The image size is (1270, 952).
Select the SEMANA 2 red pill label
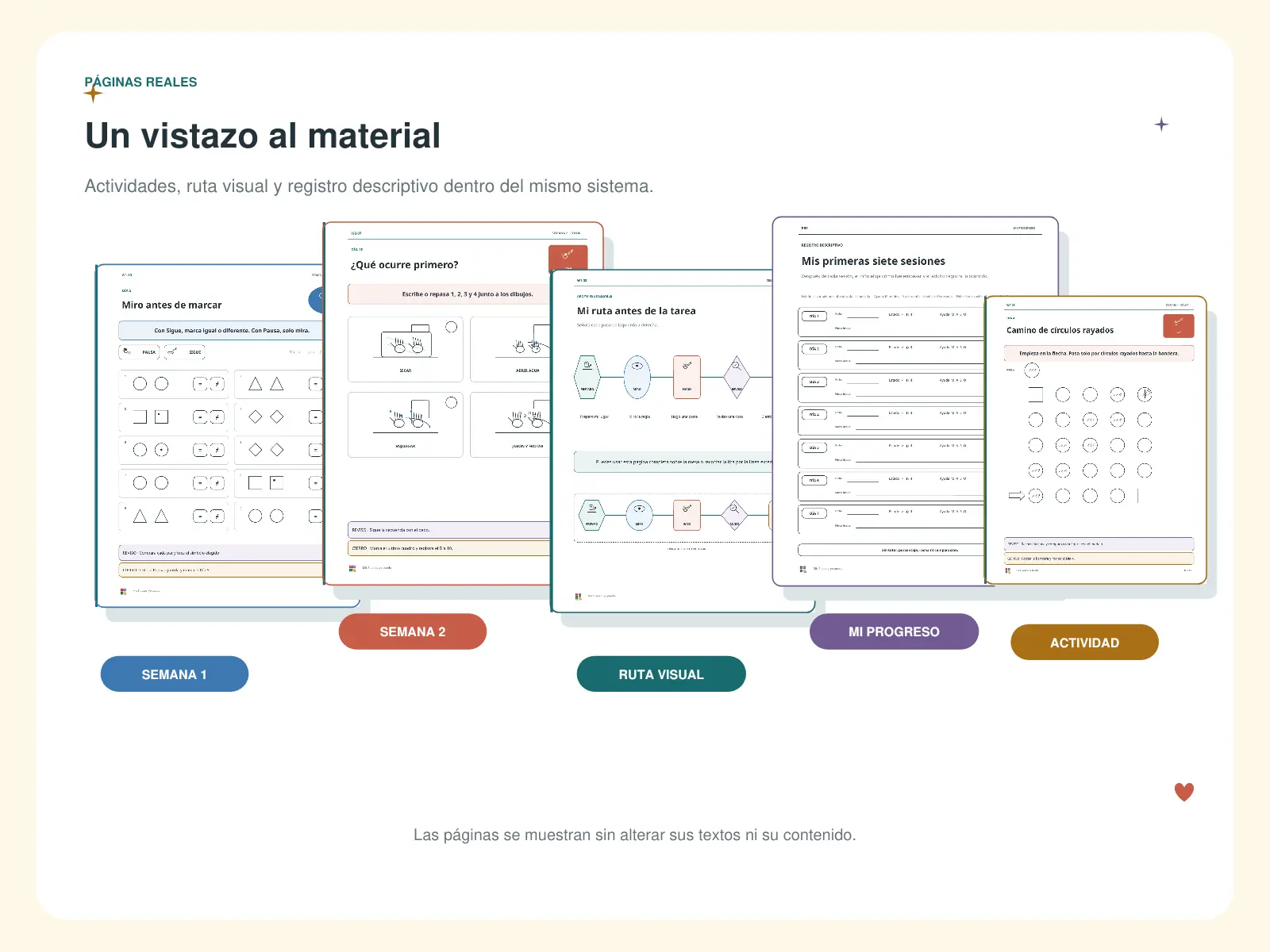pos(413,631)
